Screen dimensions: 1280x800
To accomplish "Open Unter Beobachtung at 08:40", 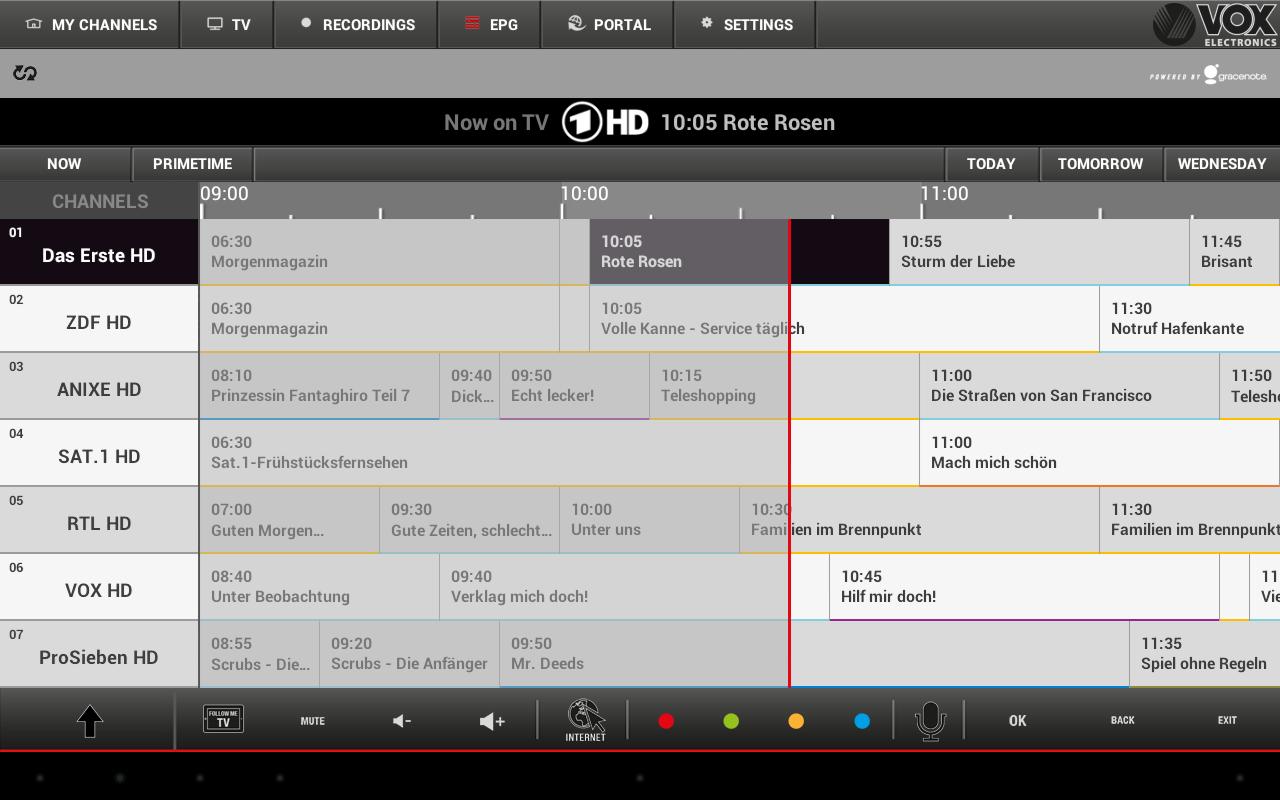I will click(x=319, y=587).
